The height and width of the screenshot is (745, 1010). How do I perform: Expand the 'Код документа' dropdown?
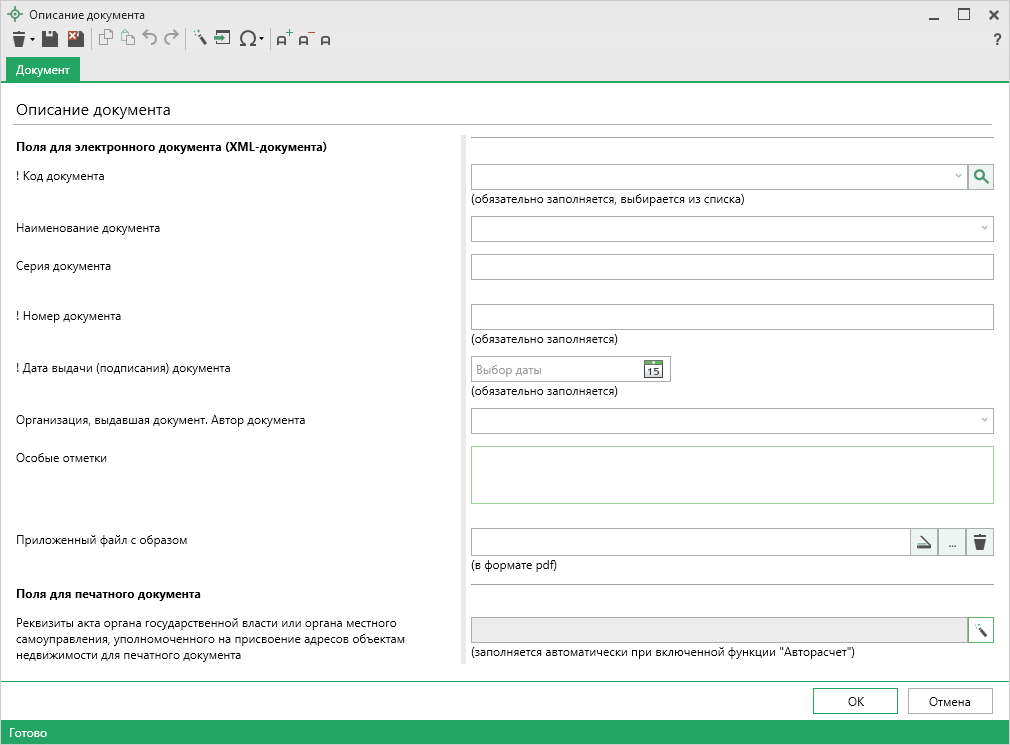[x=958, y=177]
